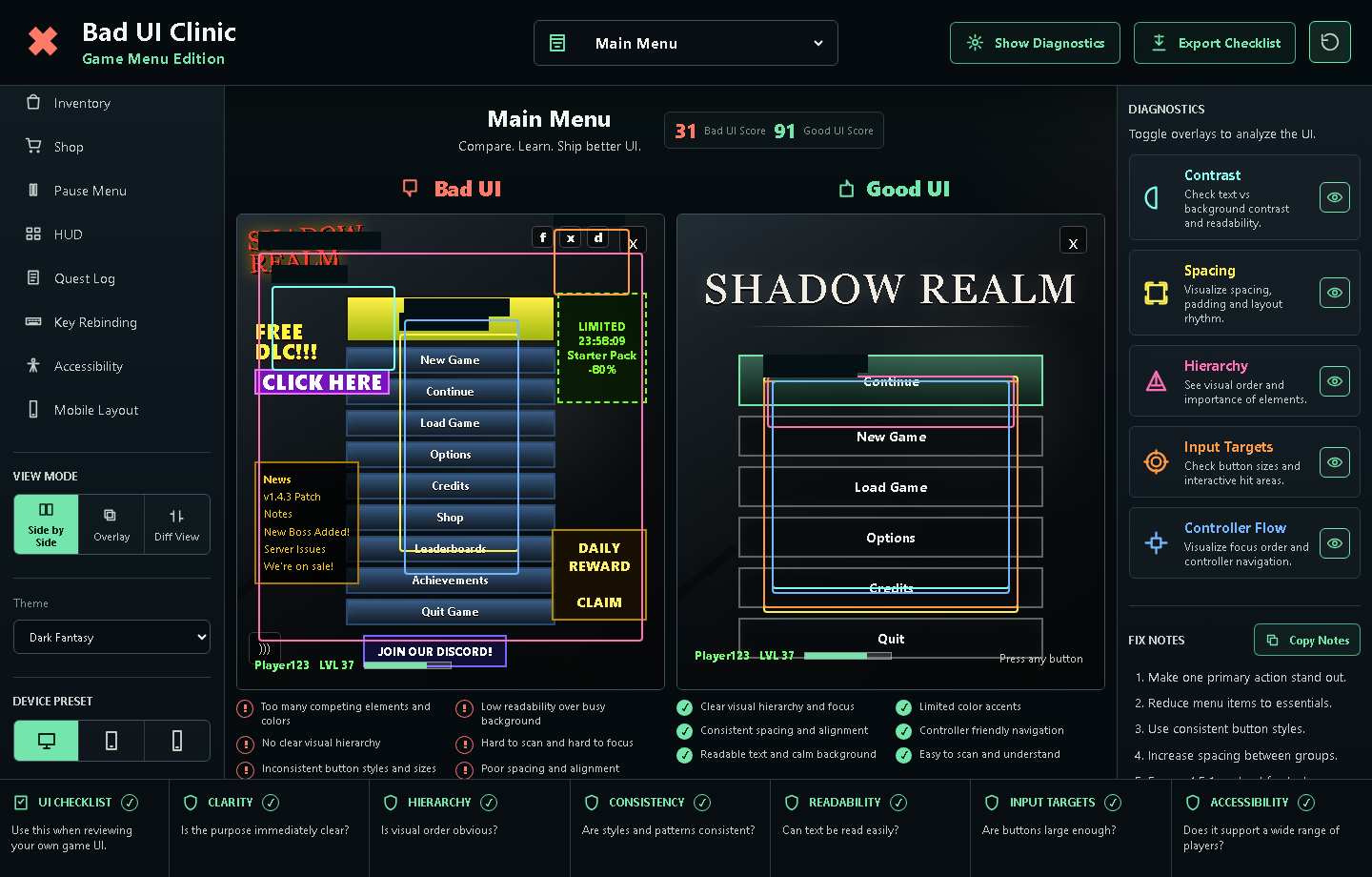Toggle the Clarity checklist check circle
This screenshot has width=1372, height=877.
[271, 803]
